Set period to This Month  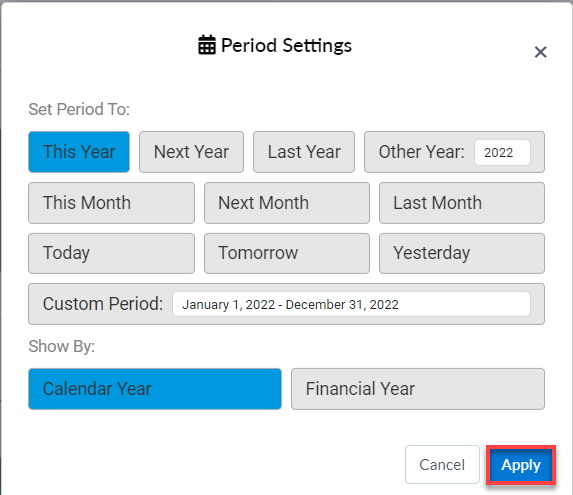(x=111, y=203)
